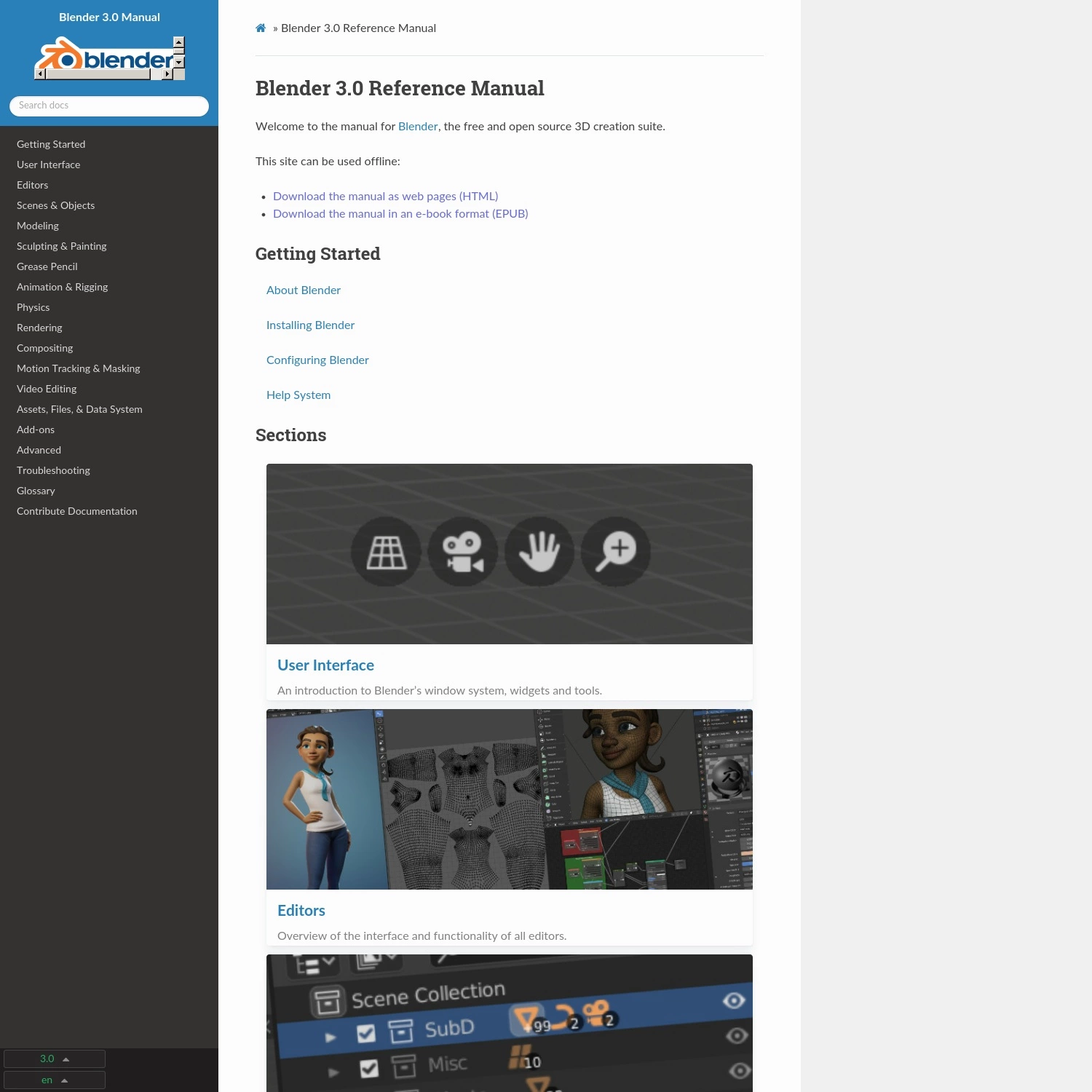Image resolution: width=1092 pixels, height=1092 pixels.
Task: Open the User Interface section heading link
Action: [325, 665]
